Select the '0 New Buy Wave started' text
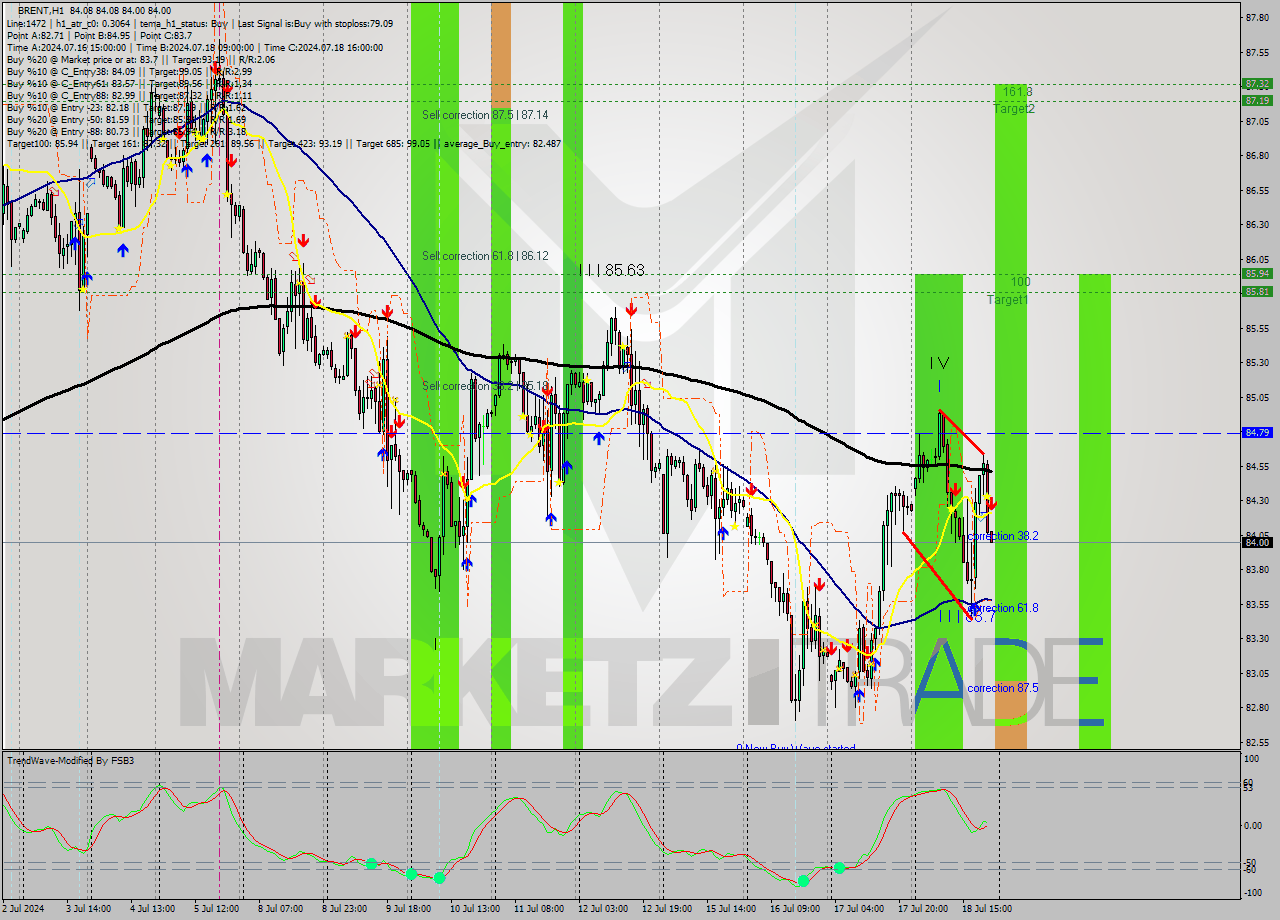The height and width of the screenshot is (920, 1280). pyautogui.click(x=796, y=748)
